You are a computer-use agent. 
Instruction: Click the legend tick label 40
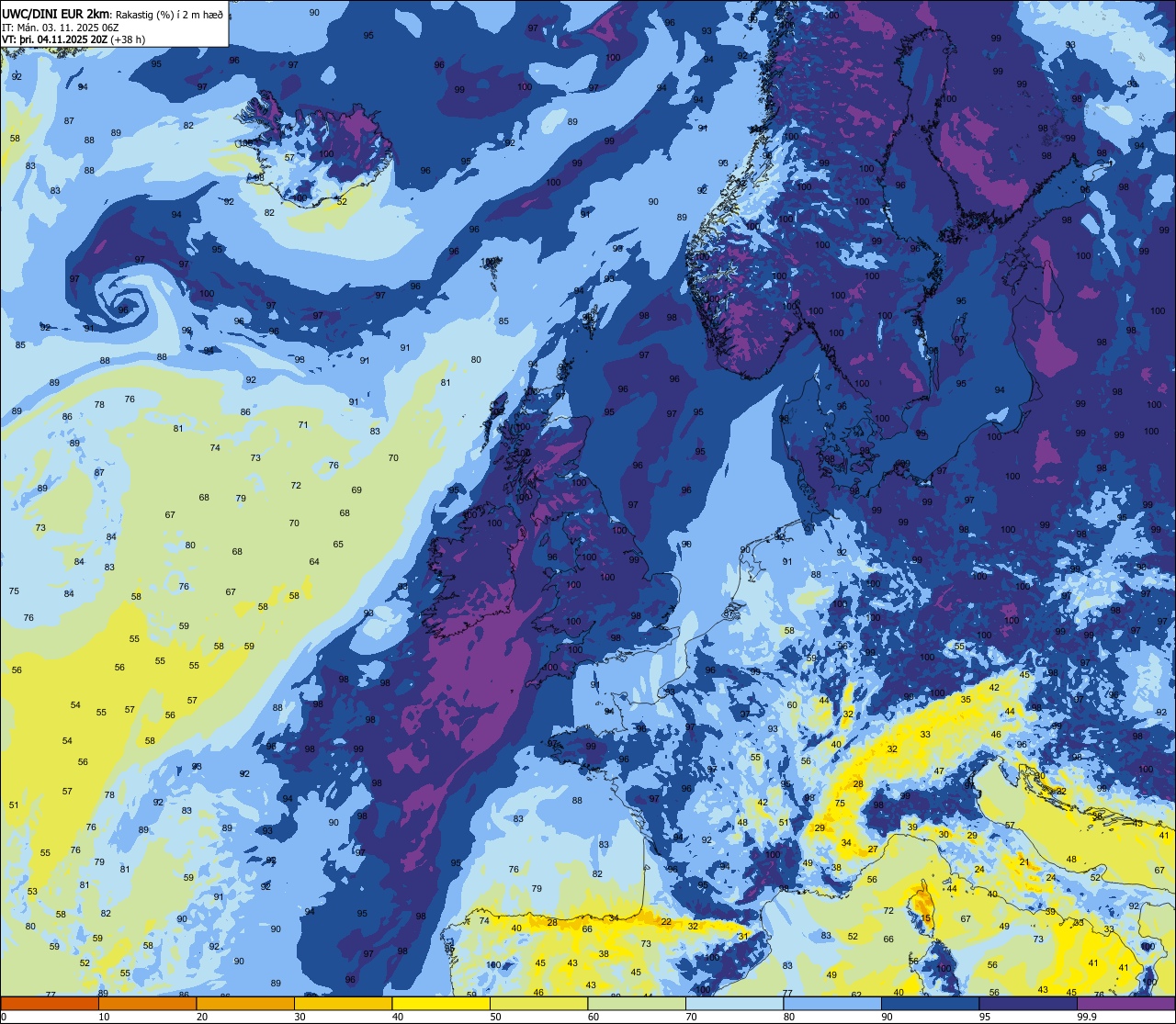pos(398,1017)
